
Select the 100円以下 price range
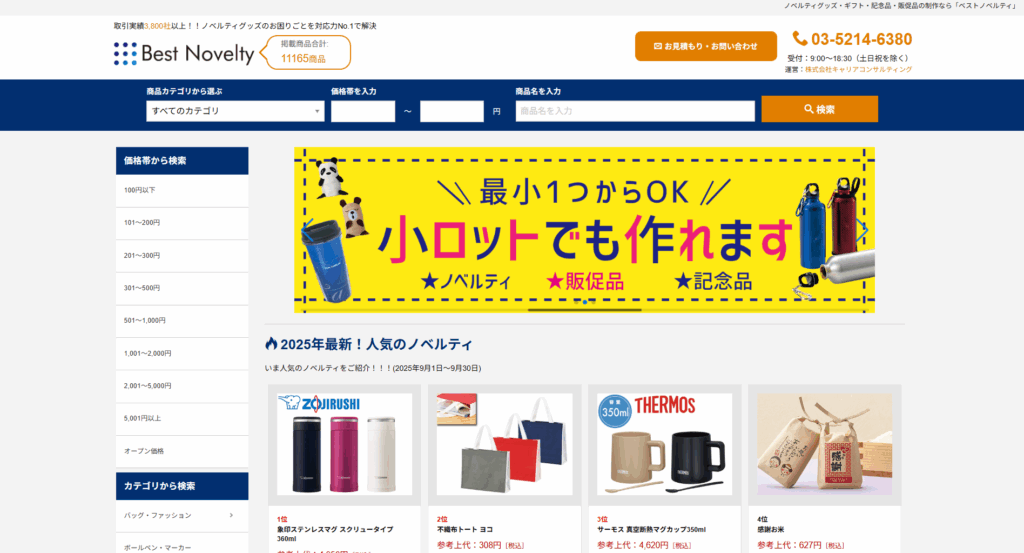click(182, 191)
